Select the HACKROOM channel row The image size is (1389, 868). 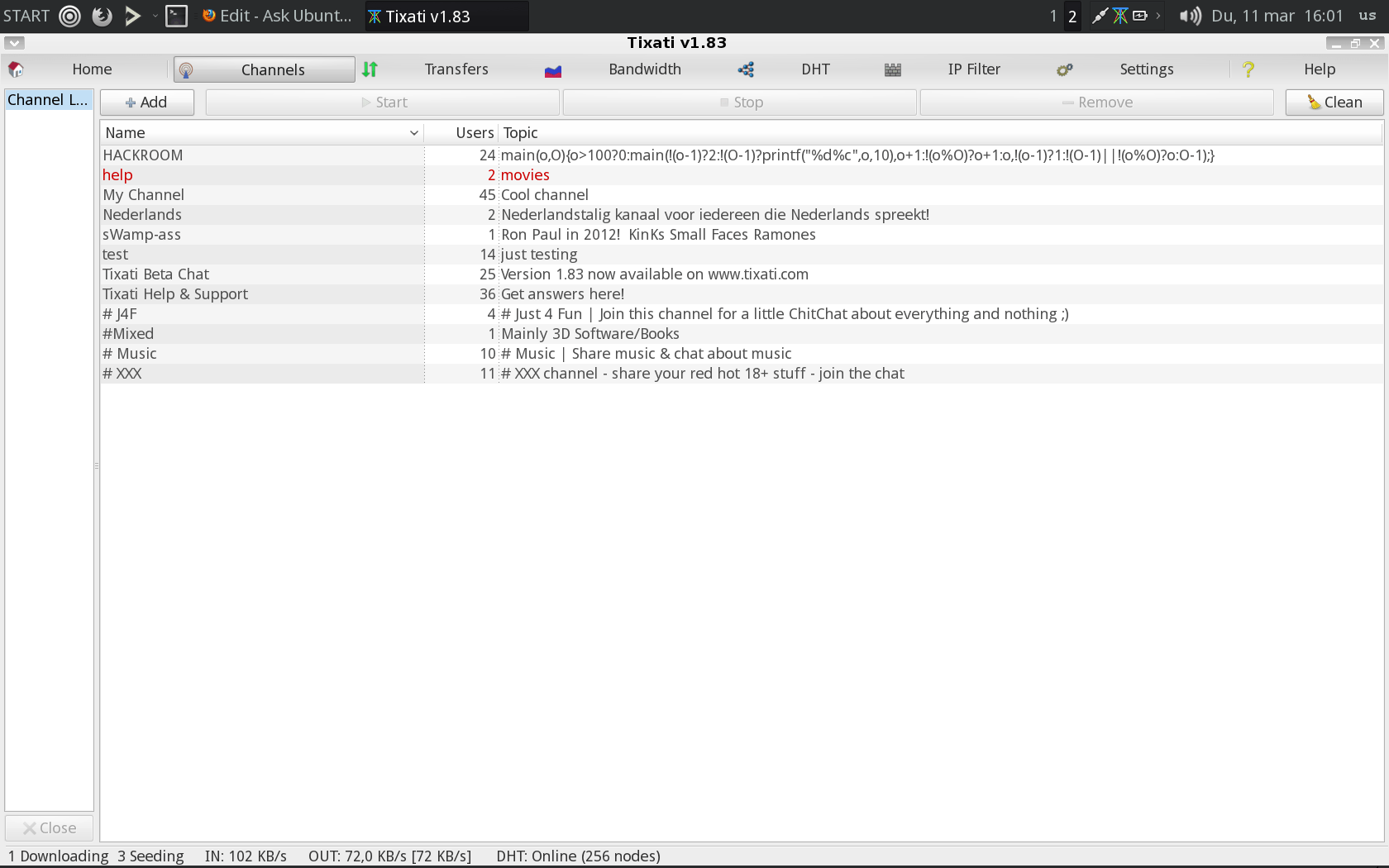point(742,155)
